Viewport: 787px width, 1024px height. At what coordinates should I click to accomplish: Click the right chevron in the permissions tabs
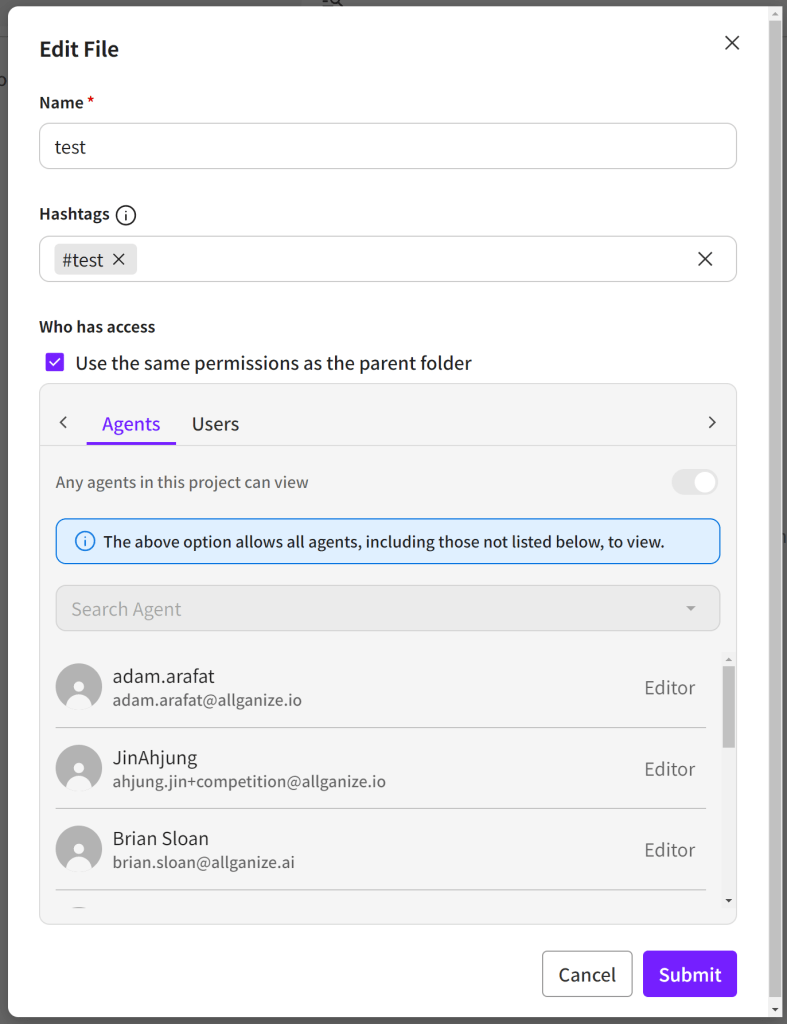pos(712,422)
